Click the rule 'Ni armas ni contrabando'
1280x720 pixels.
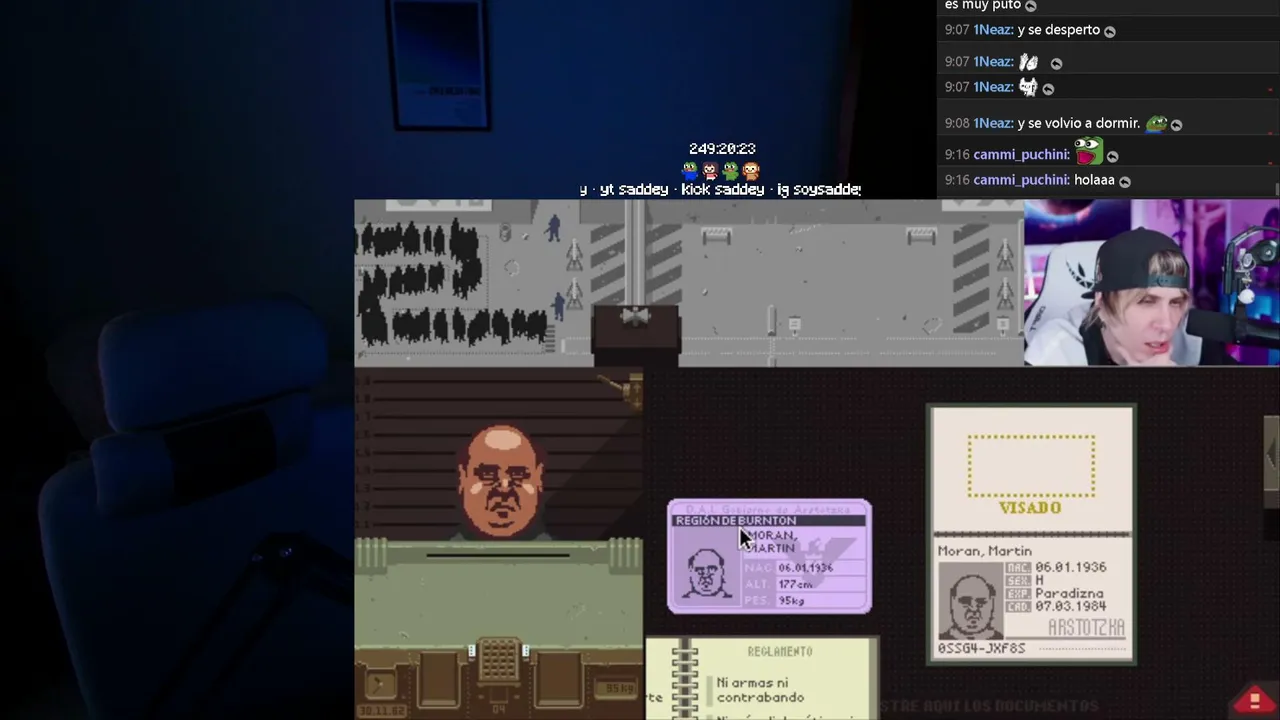tap(760, 690)
